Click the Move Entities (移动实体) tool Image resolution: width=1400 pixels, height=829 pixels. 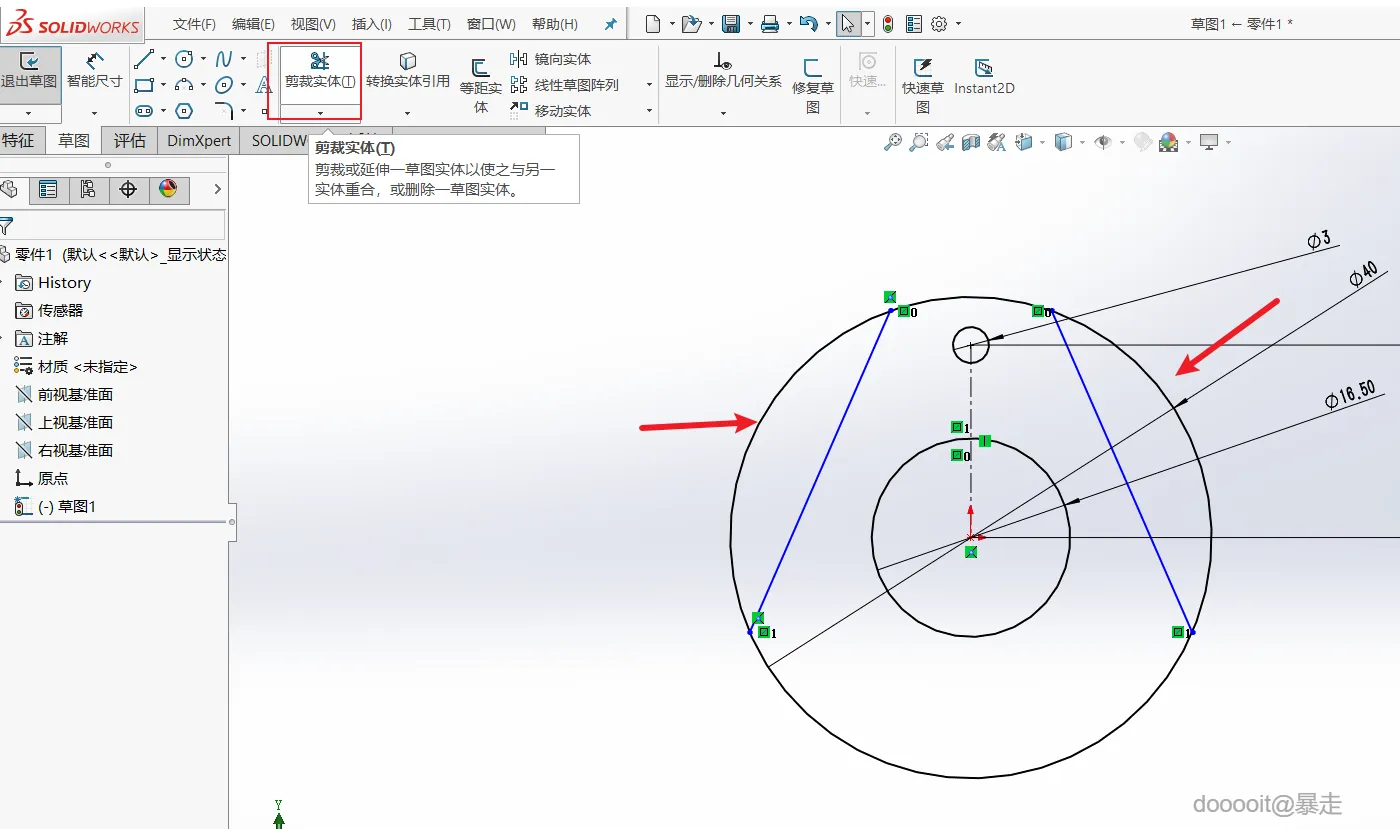tap(551, 111)
